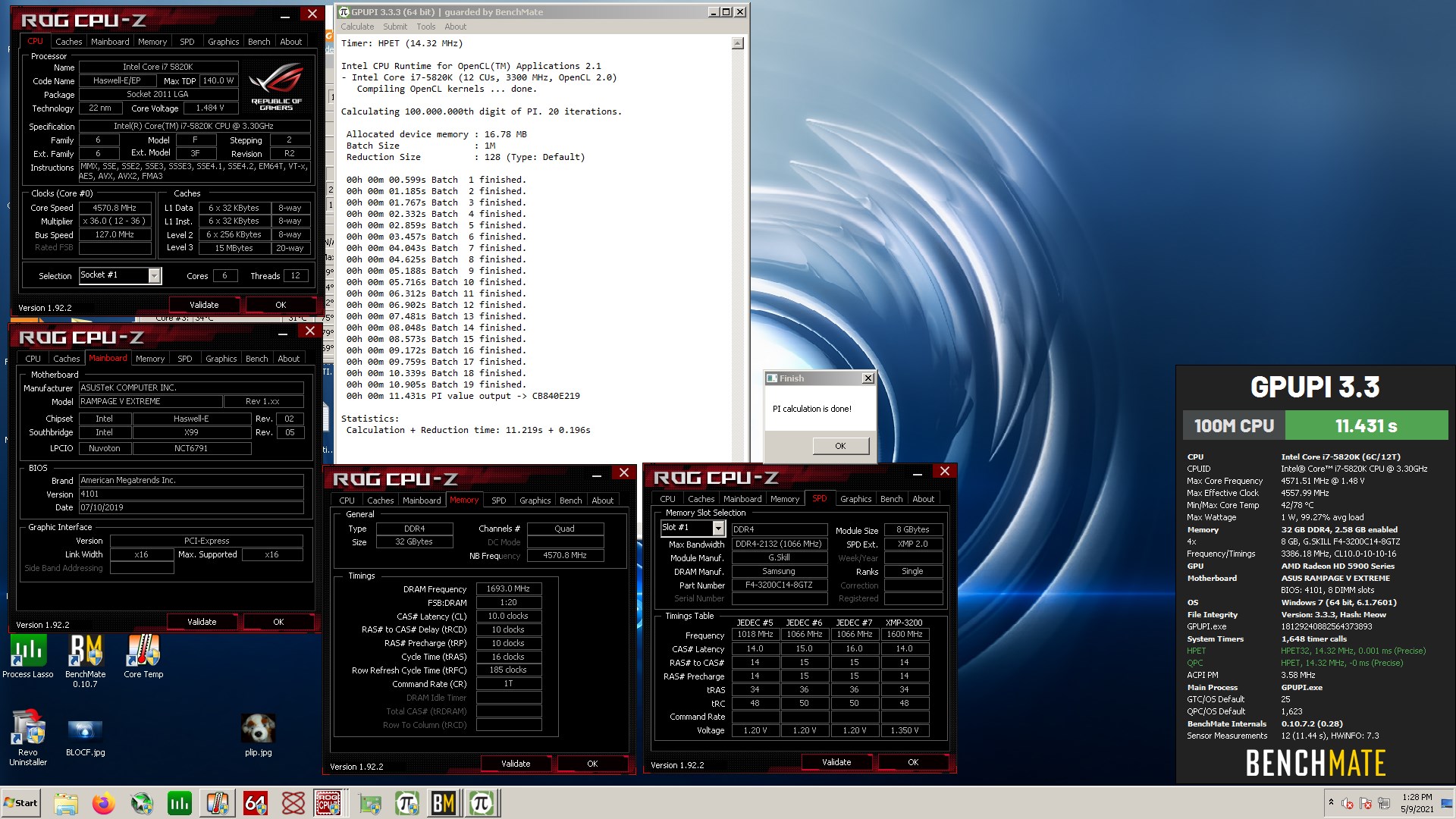Click OK in Finish dialog
This screenshot has width=1456, height=819.
840,446
